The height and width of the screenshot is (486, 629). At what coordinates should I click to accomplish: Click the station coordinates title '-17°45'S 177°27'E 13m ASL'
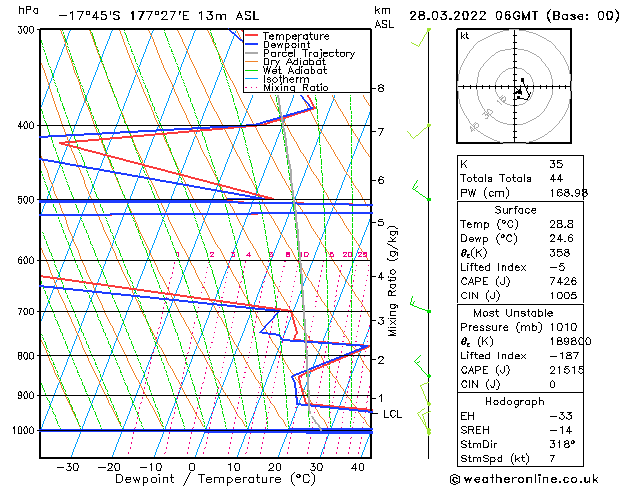[x=159, y=16]
